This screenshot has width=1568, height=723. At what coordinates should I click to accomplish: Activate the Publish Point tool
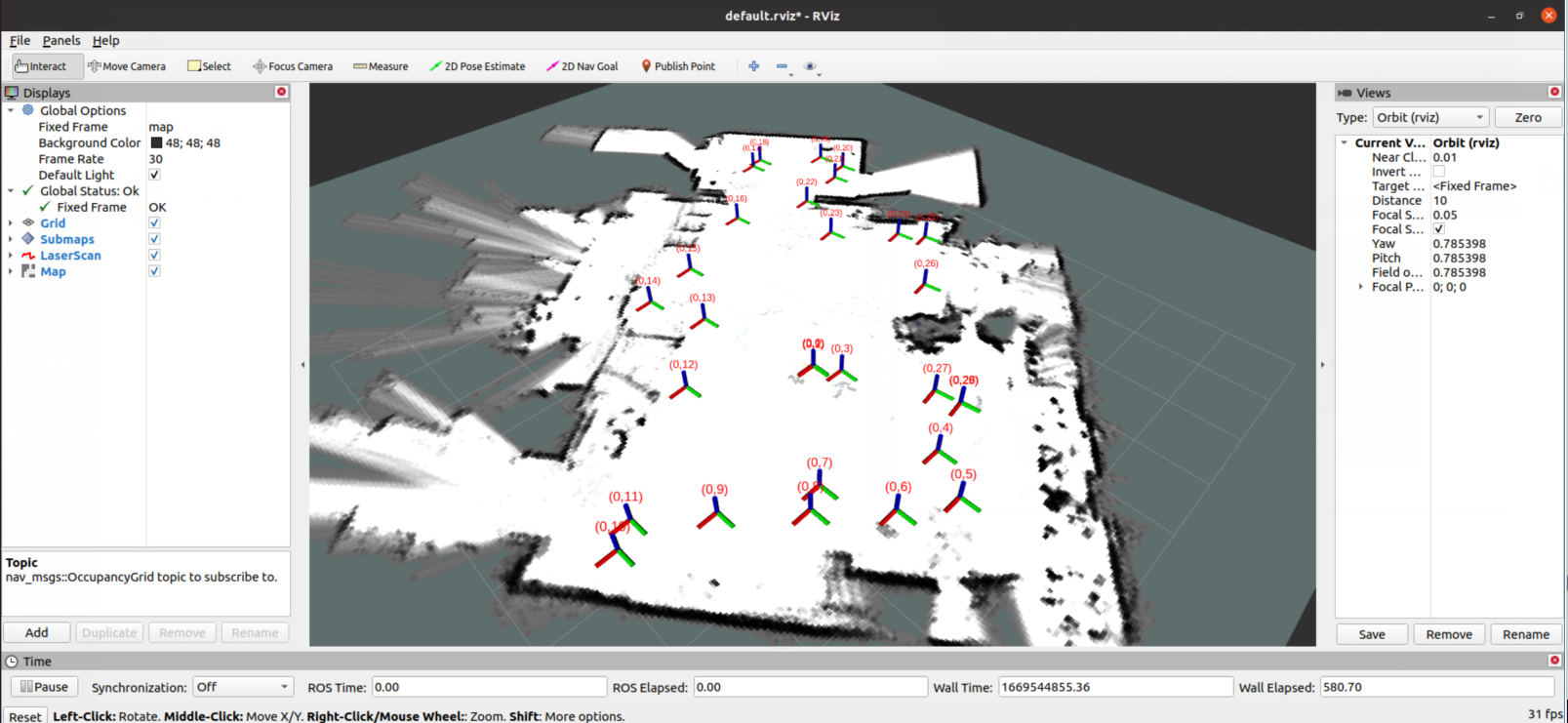coord(677,66)
